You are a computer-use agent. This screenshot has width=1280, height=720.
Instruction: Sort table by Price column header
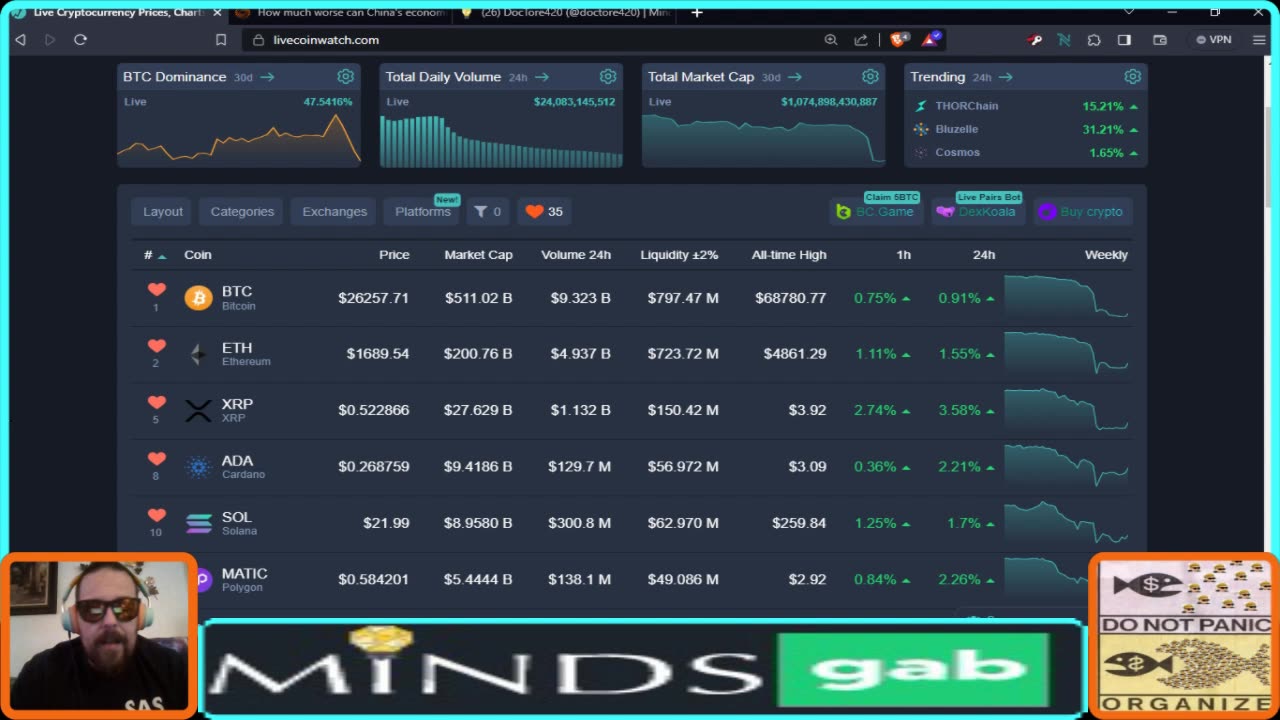coord(394,255)
